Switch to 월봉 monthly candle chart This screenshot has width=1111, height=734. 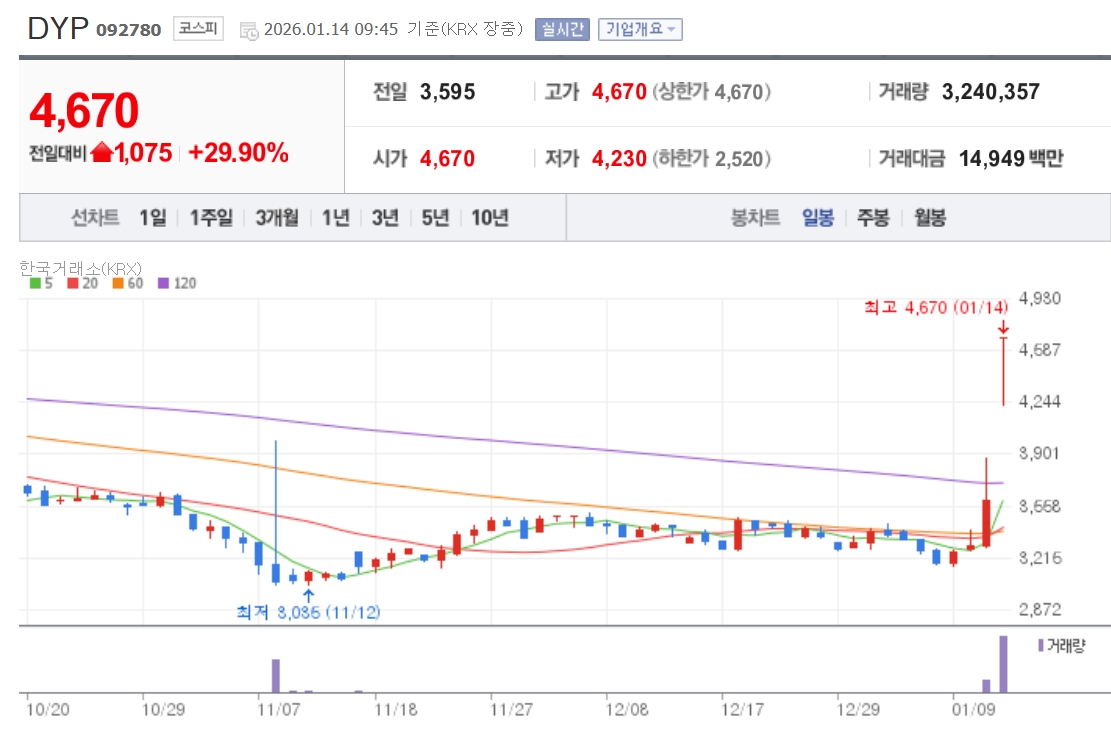click(930, 218)
